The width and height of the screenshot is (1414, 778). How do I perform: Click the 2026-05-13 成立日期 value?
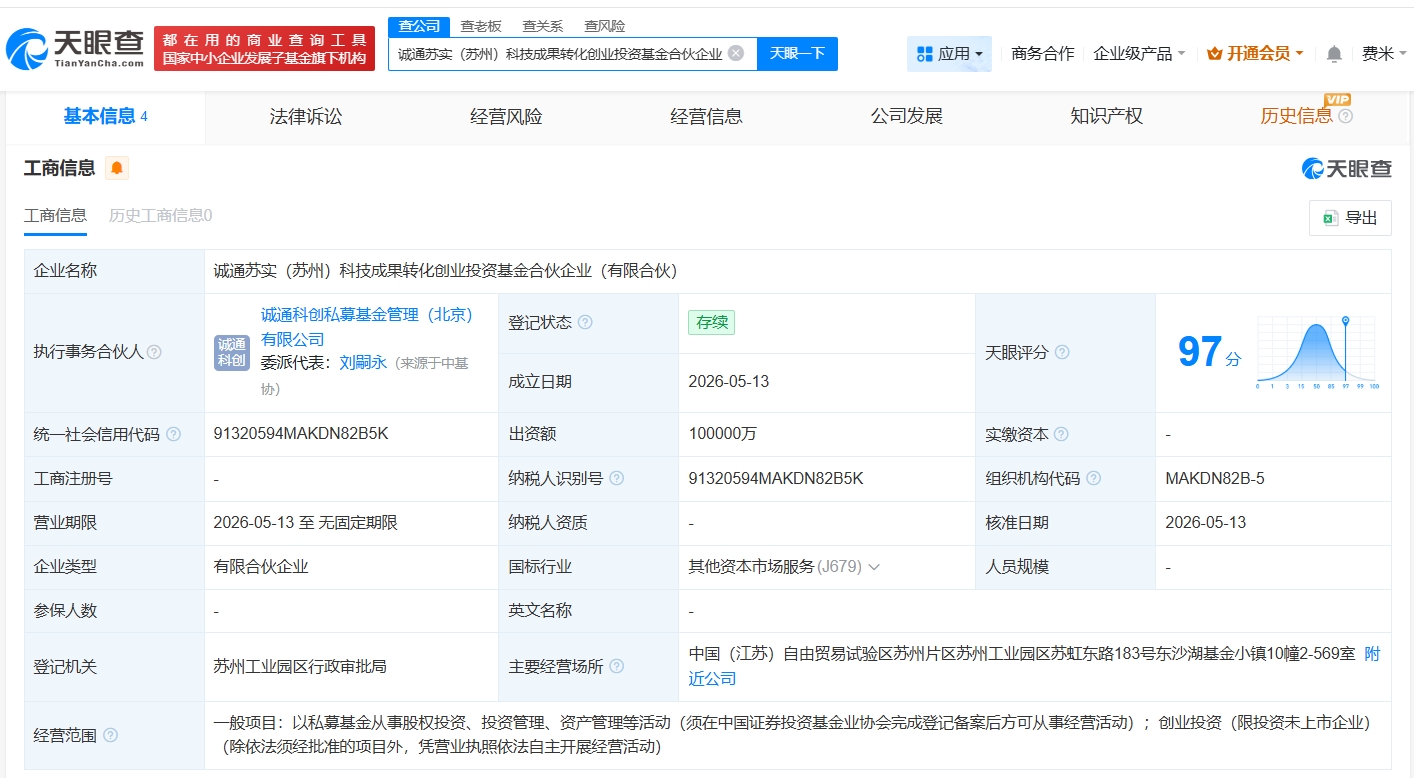729,382
